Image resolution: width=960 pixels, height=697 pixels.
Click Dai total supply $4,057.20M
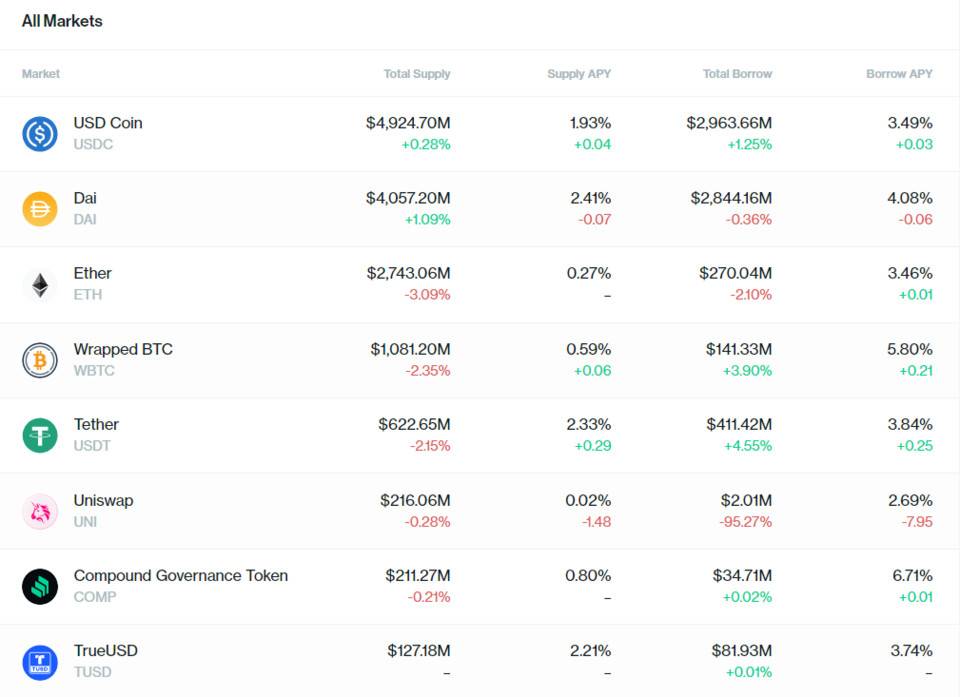pyautogui.click(x=408, y=198)
